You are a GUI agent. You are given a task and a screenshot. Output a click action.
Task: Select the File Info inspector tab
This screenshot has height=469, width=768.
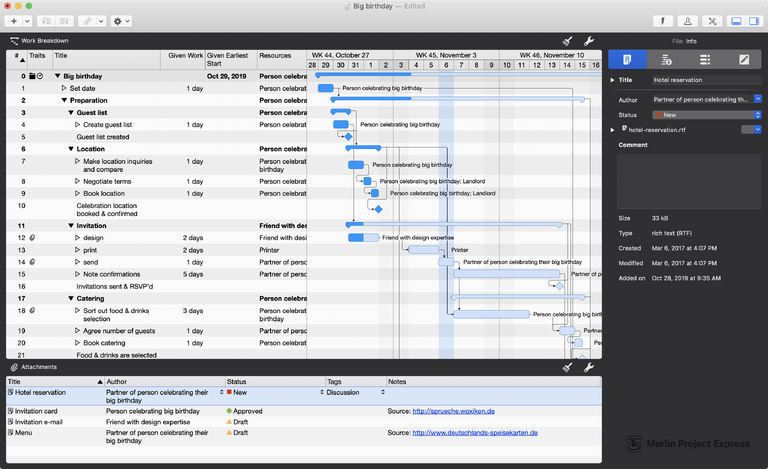[627, 60]
